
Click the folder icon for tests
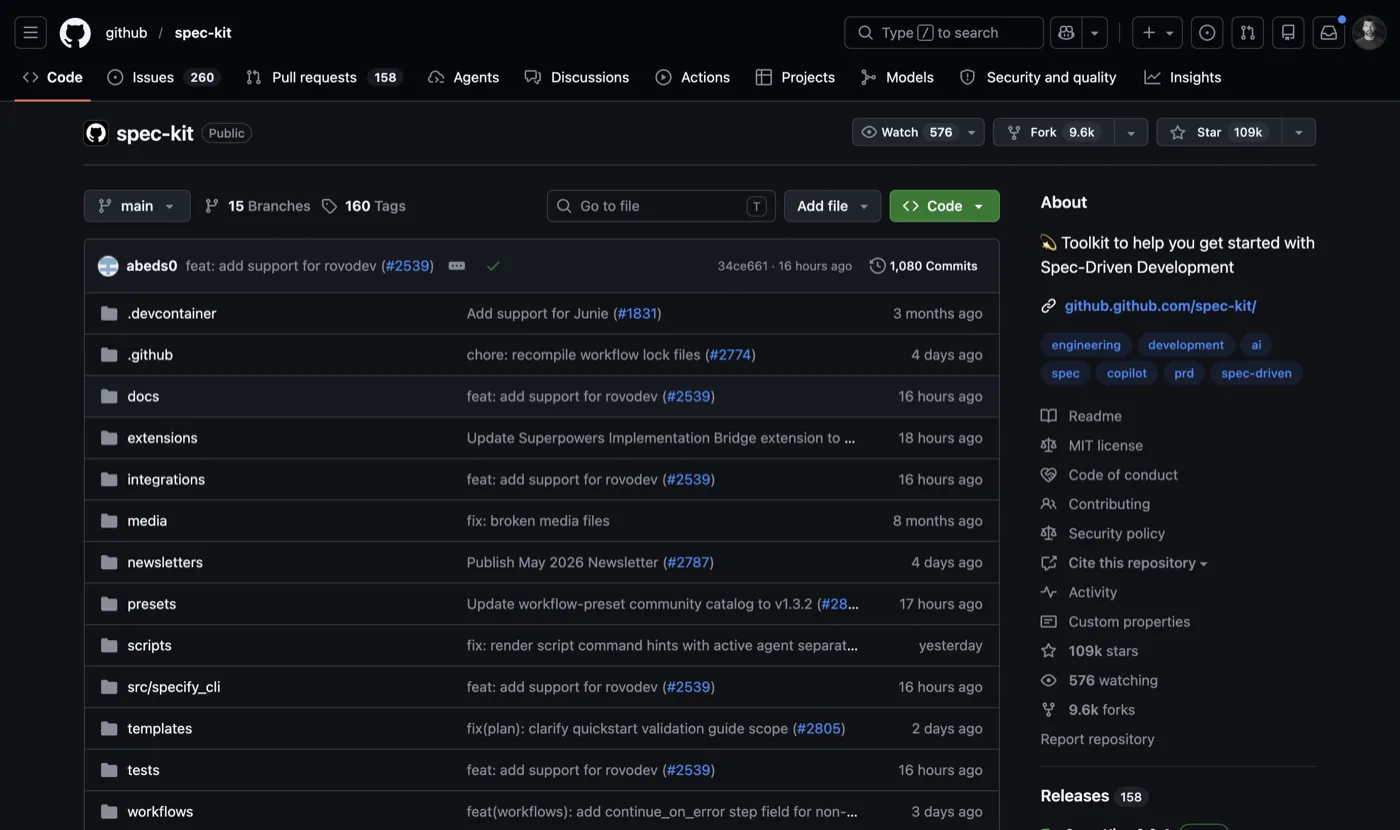(x=109, y=770)
